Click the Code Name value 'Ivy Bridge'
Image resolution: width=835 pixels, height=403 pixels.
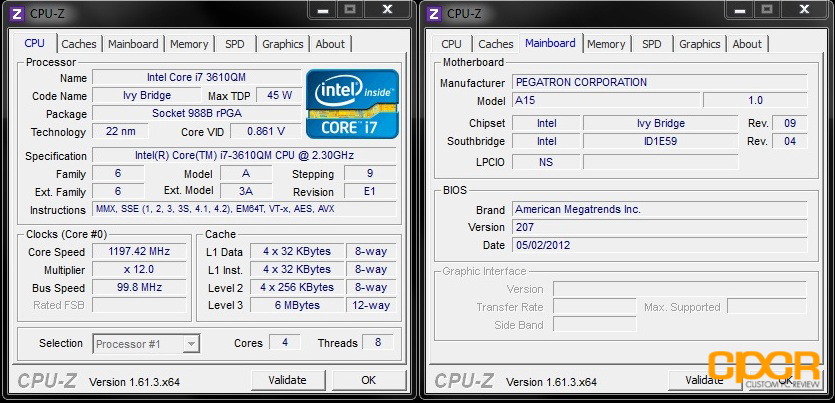click(147, 95)
